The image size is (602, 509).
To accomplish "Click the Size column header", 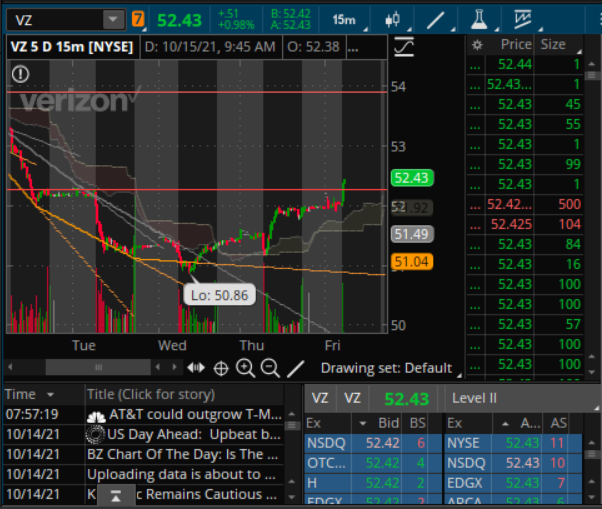I will 553,45.
